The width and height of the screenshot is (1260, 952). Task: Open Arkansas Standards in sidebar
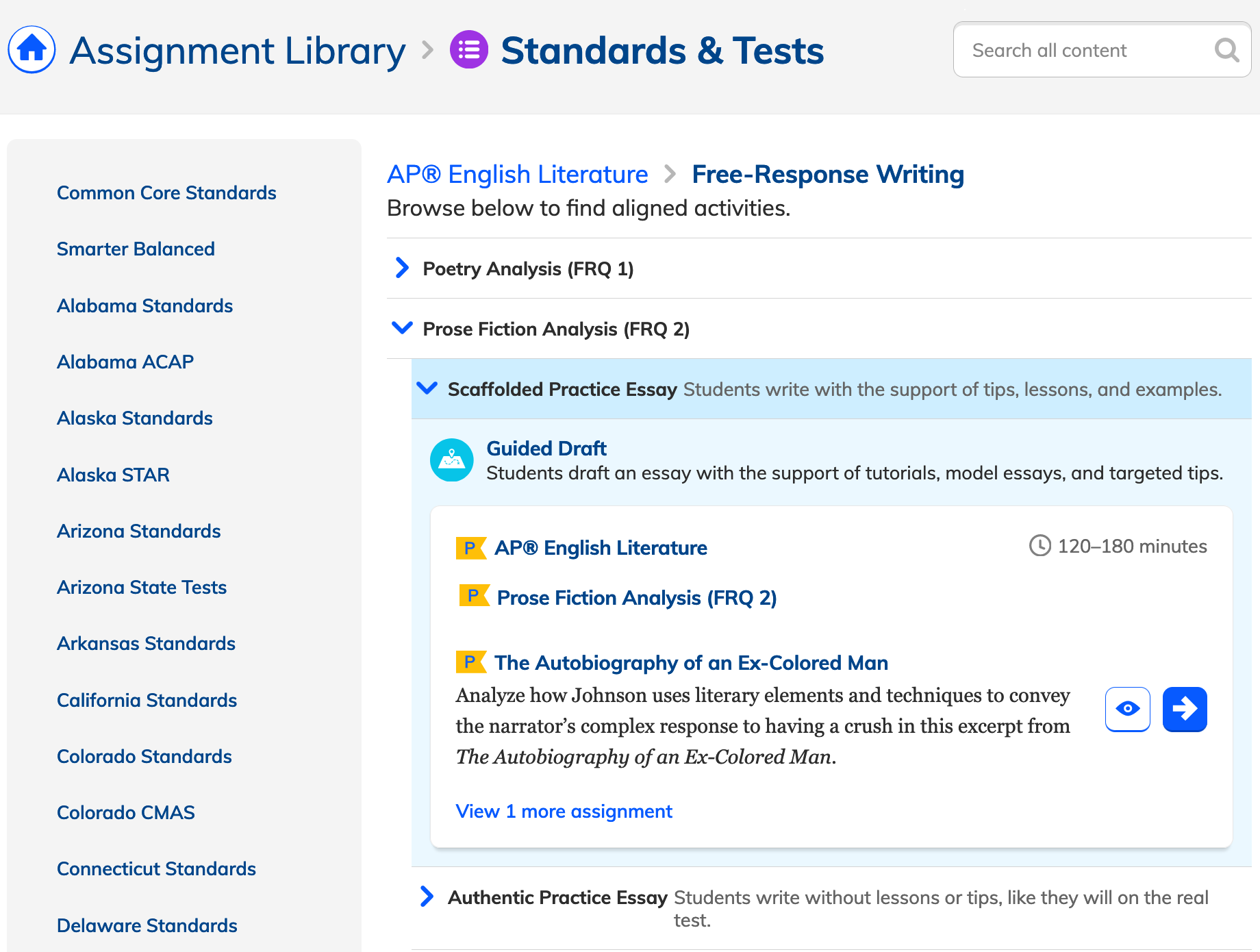146,643
